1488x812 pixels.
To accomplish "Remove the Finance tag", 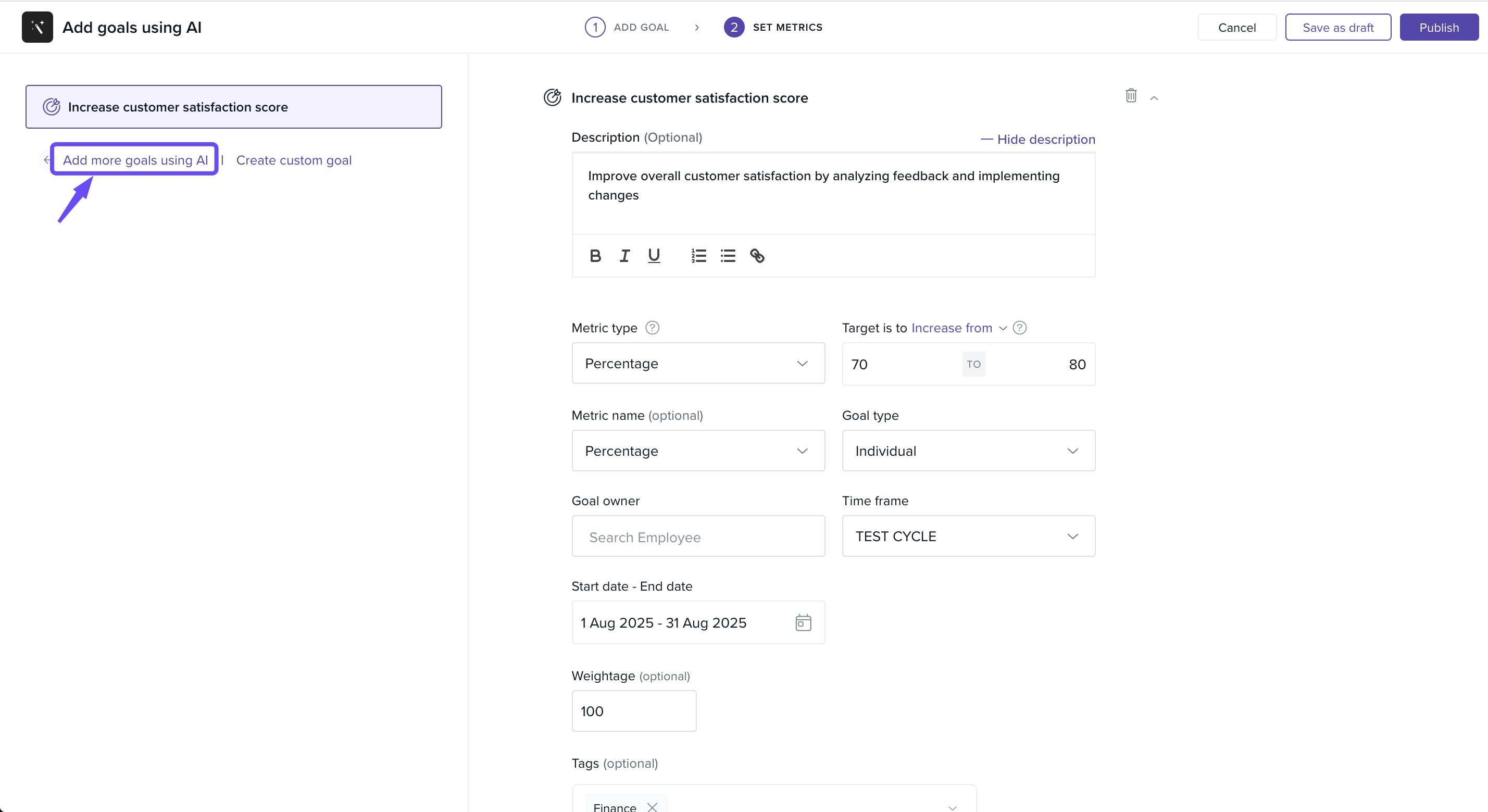I will 652,807.
